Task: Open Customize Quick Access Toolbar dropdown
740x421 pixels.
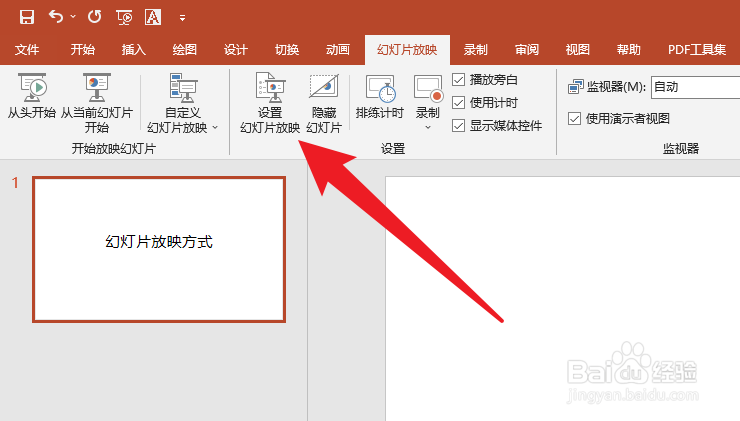Action: coord(182,18)
